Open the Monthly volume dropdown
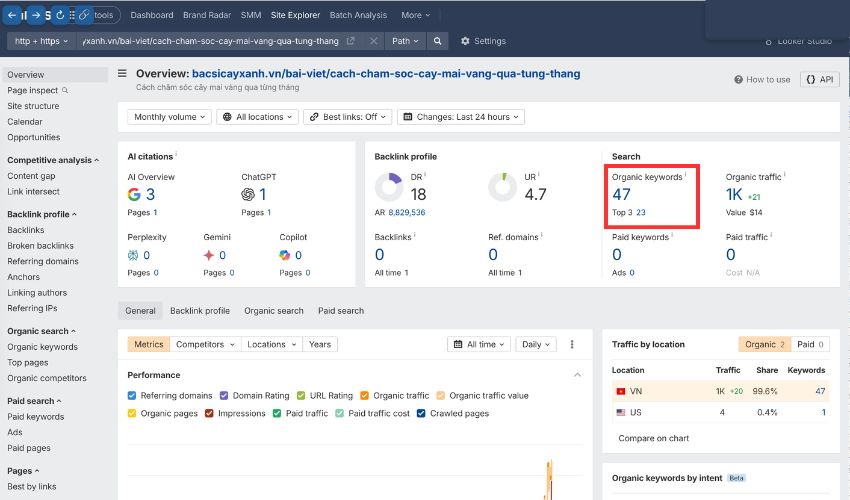Screen dimensions: 850x500 click(170, 117)
